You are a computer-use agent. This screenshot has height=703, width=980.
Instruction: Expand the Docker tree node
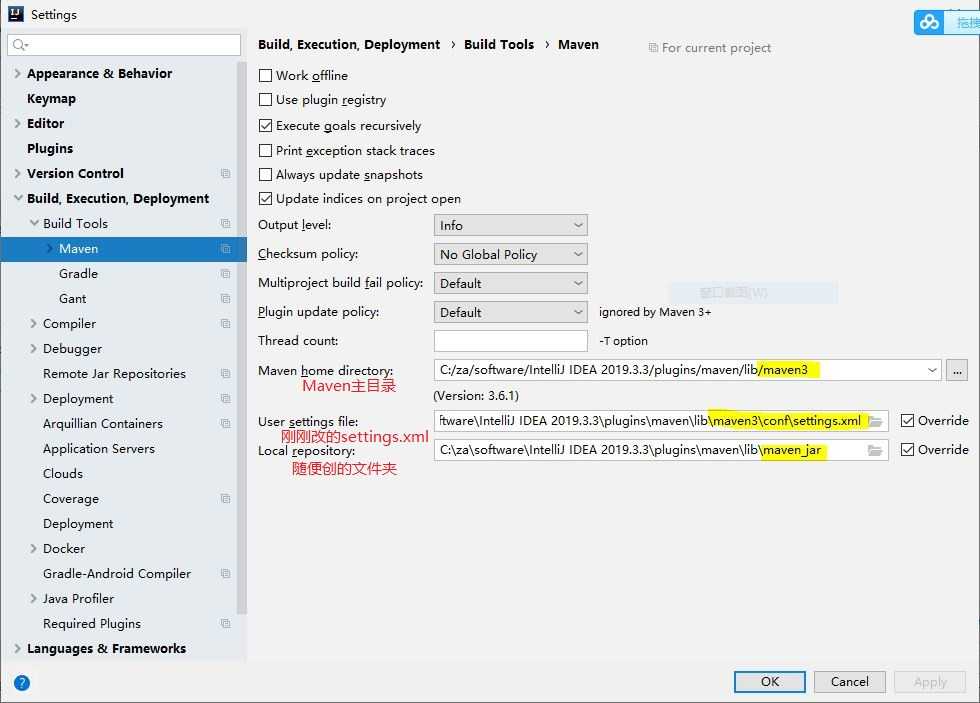[x=34, y=549]
